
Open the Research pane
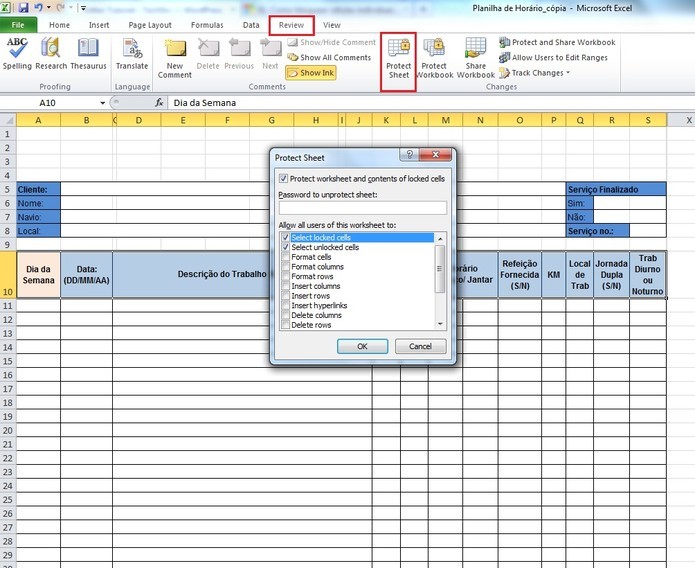tap(51, 54)
